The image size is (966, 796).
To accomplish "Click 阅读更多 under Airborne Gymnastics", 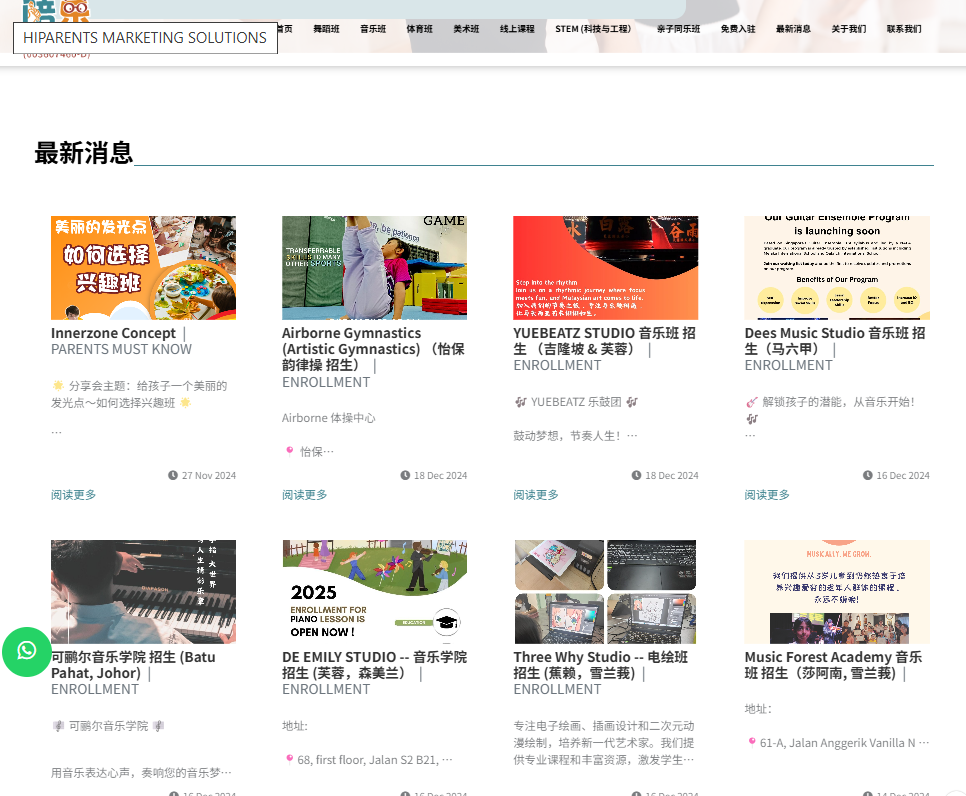I will coord(305,495).
